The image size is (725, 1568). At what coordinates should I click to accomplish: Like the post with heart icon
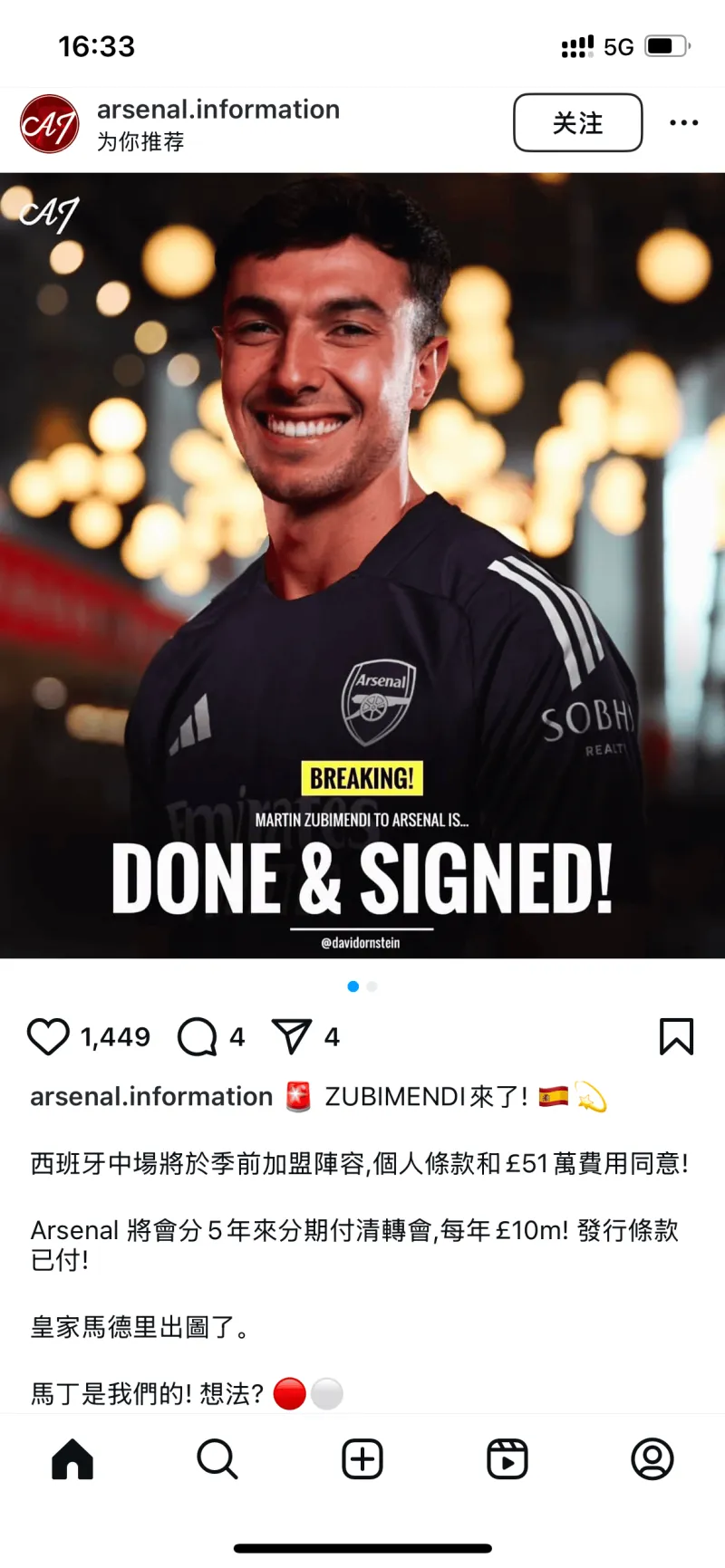tap(48, 1036)
